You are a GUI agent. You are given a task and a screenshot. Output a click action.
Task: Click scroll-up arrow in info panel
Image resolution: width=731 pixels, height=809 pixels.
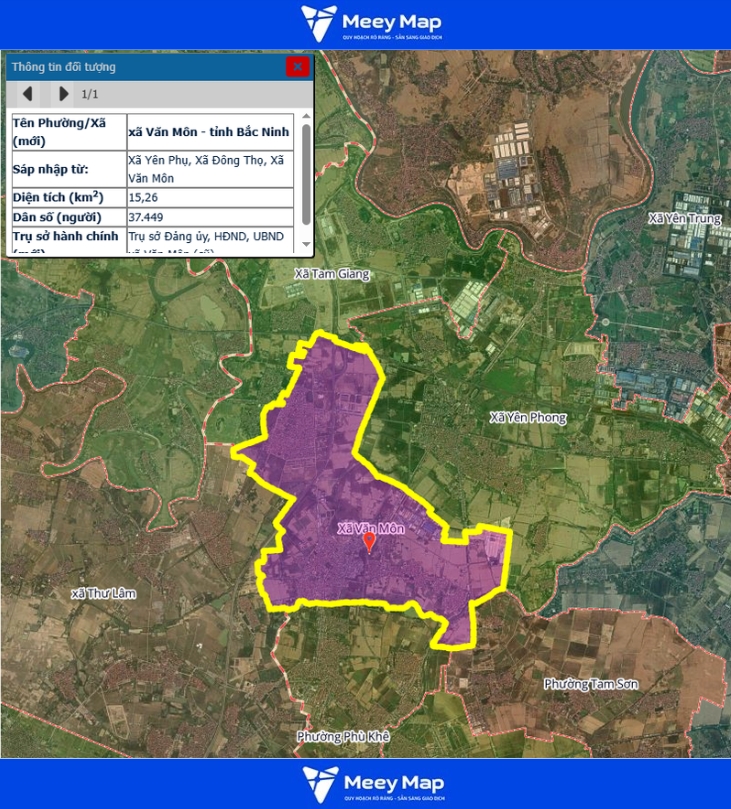(x=305, y=116)
